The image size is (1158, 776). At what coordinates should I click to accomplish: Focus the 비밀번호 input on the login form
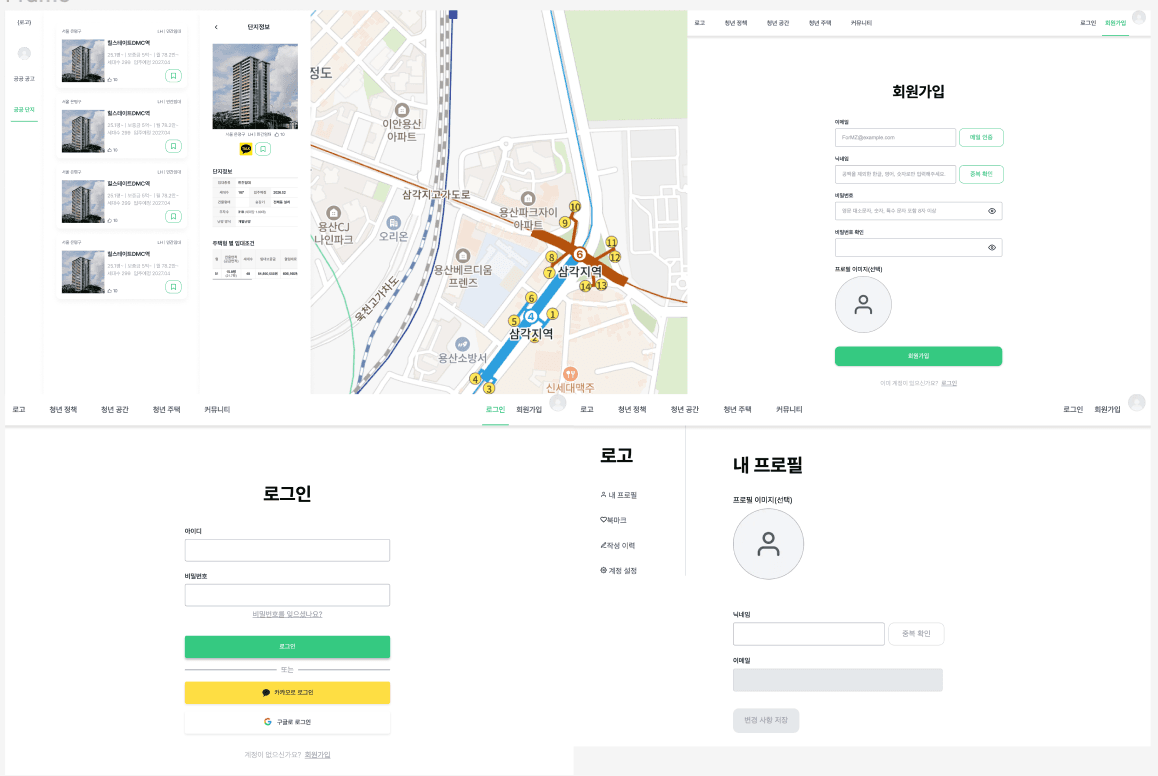pos(287,595)
